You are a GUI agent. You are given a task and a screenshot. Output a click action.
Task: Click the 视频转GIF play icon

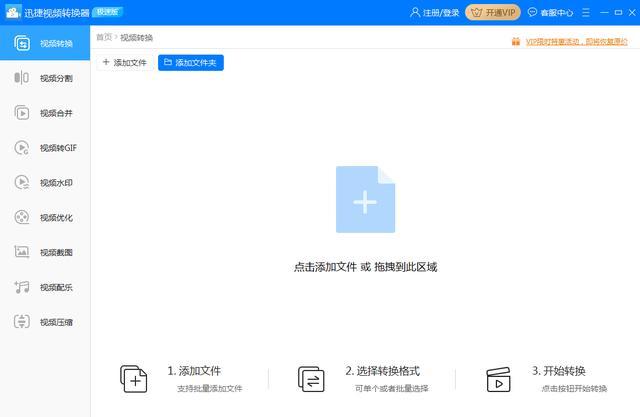pyautogui.click(x=22, y=147)
